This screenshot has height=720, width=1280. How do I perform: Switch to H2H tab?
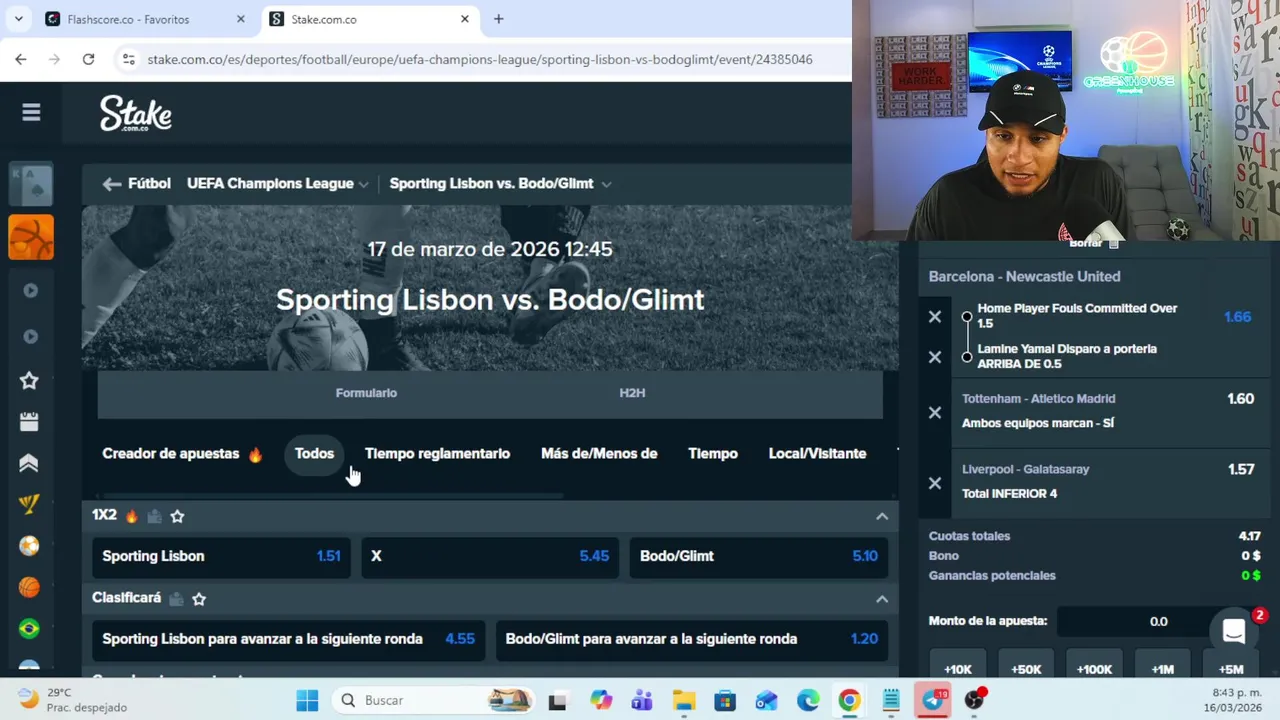coord(632,393)
